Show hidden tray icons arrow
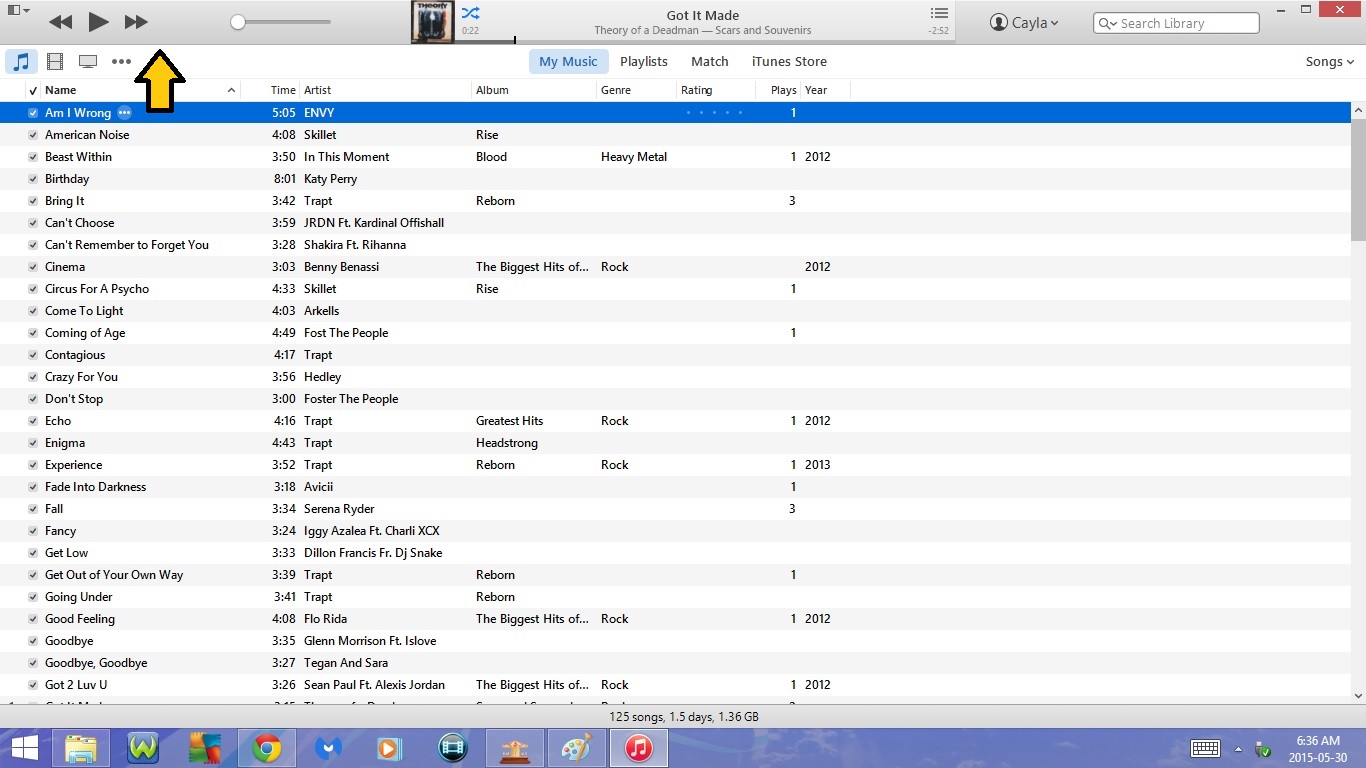The height and width of the screenshot is (768, 1366). [x=1238, y=749]
